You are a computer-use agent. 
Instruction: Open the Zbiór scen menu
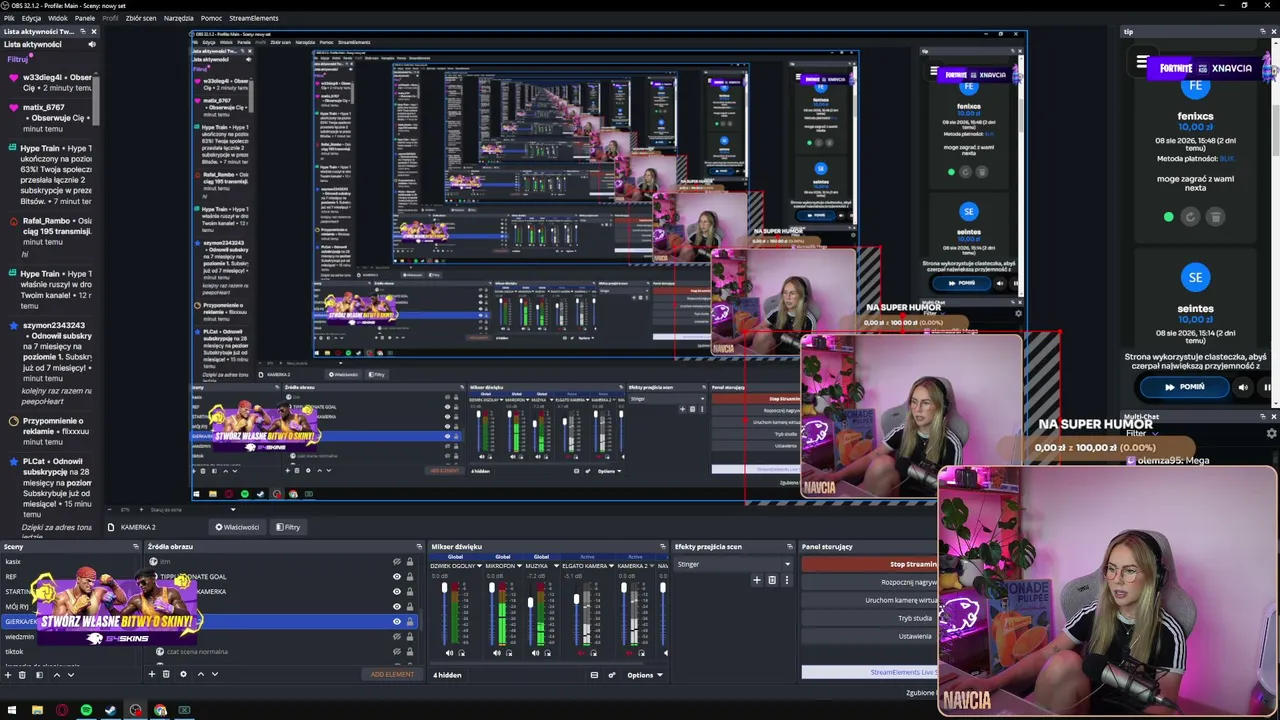141,18
